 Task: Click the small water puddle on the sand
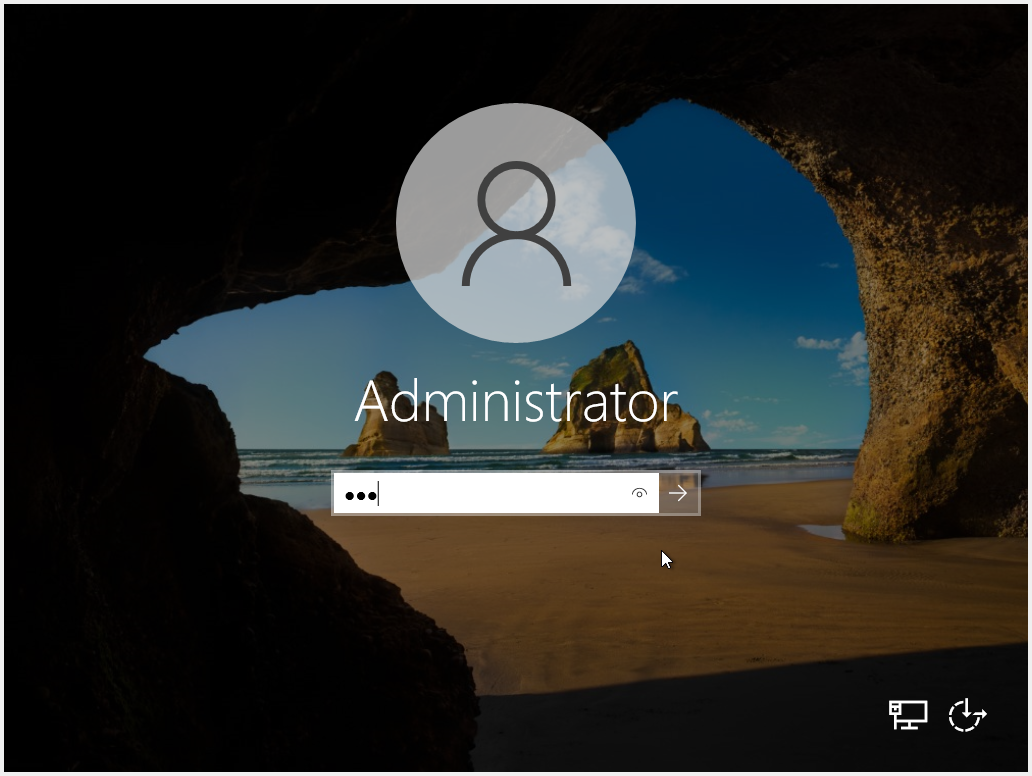click(822, 531)
